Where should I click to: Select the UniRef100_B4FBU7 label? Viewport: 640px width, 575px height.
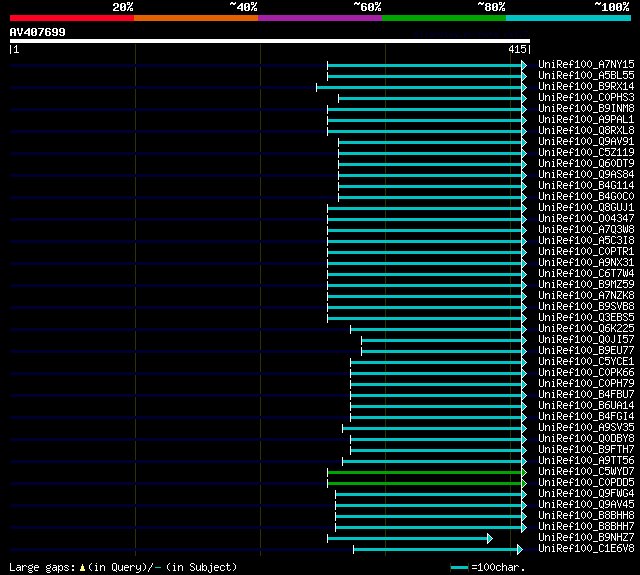(586, 395)
